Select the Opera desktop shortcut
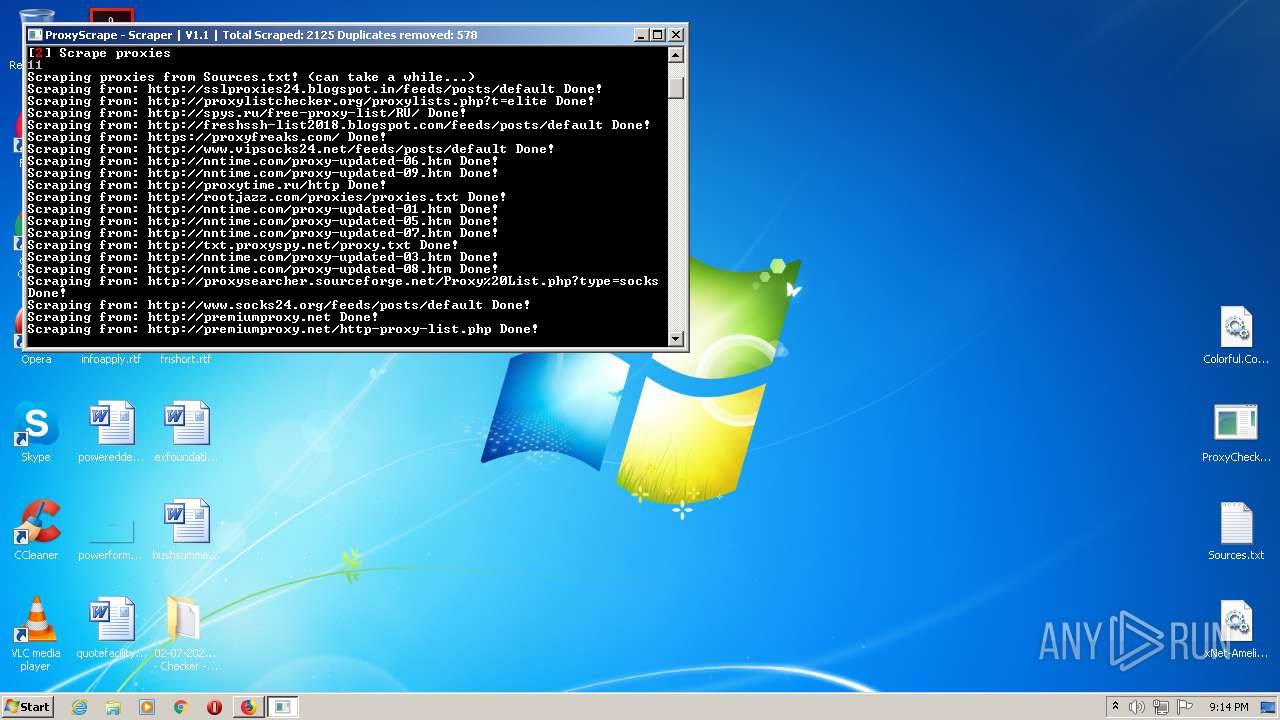The width and height of the screenshot is (1280, 720). (x=36, y=358)
